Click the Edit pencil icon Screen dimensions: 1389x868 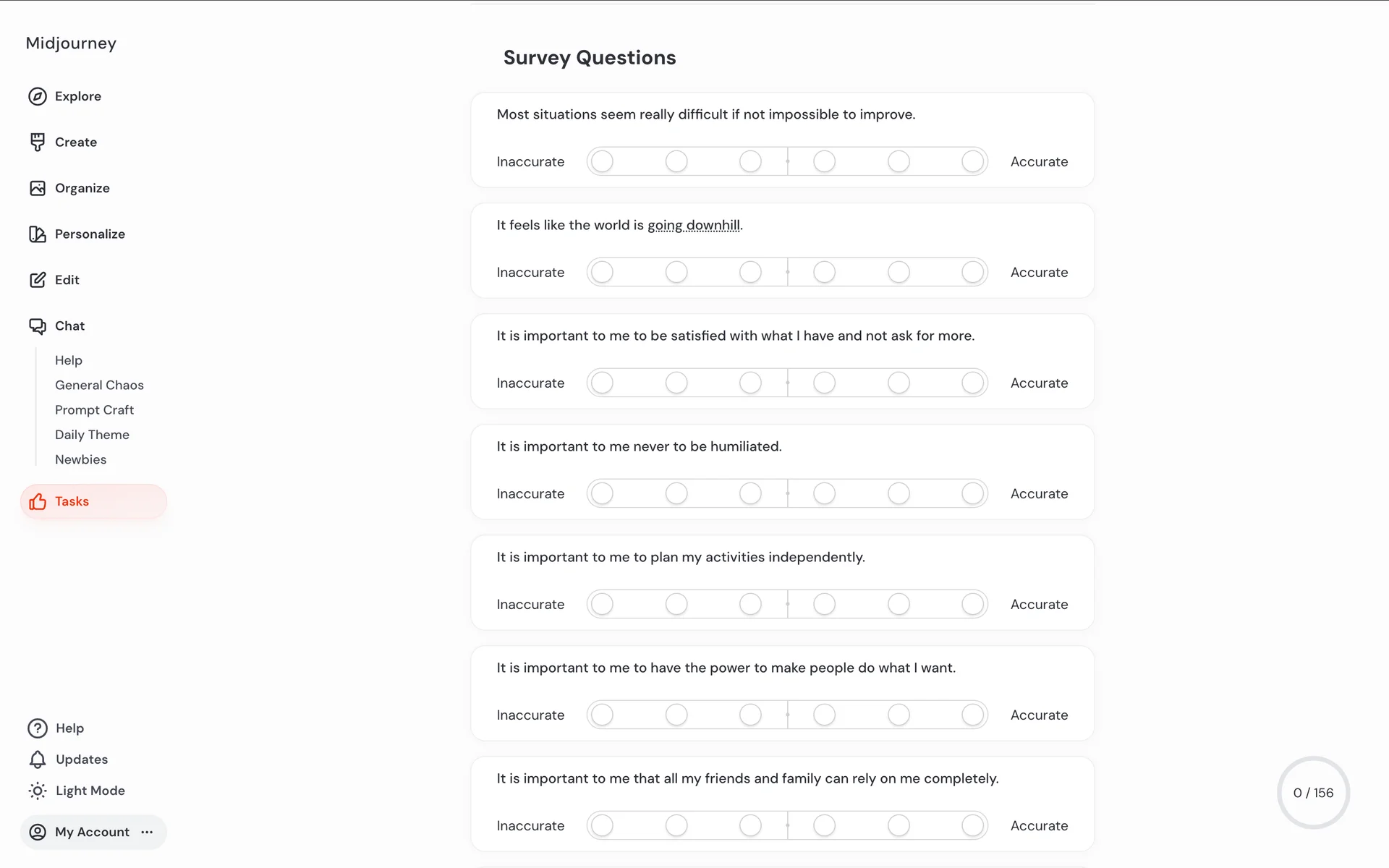[x=38, y=280]
